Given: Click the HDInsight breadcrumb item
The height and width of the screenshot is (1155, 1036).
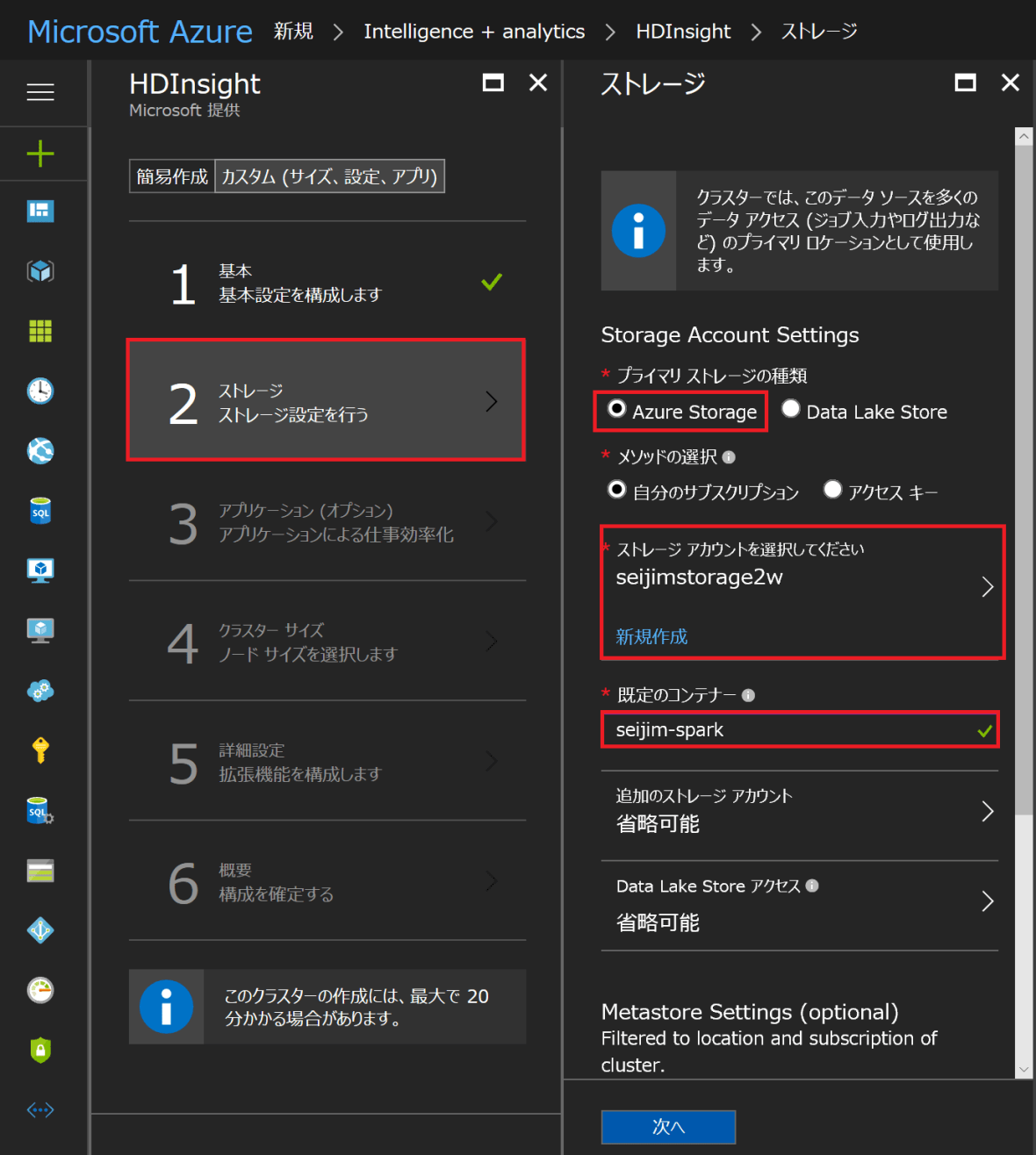Looking at the screenshot, I should click(x=684, y=31).
